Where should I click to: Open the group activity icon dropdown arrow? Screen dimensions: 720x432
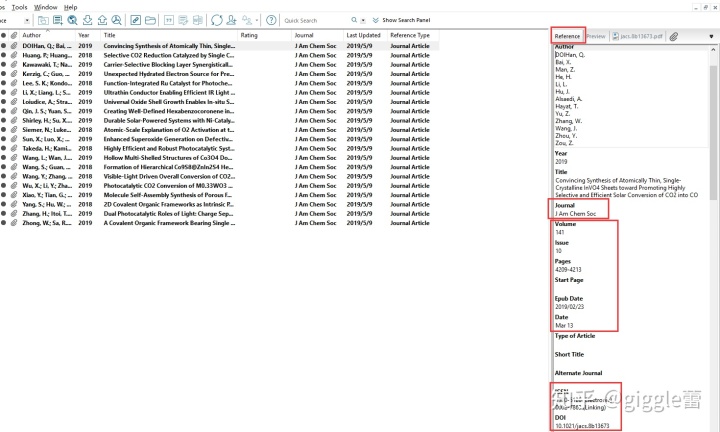click(257, 20)
